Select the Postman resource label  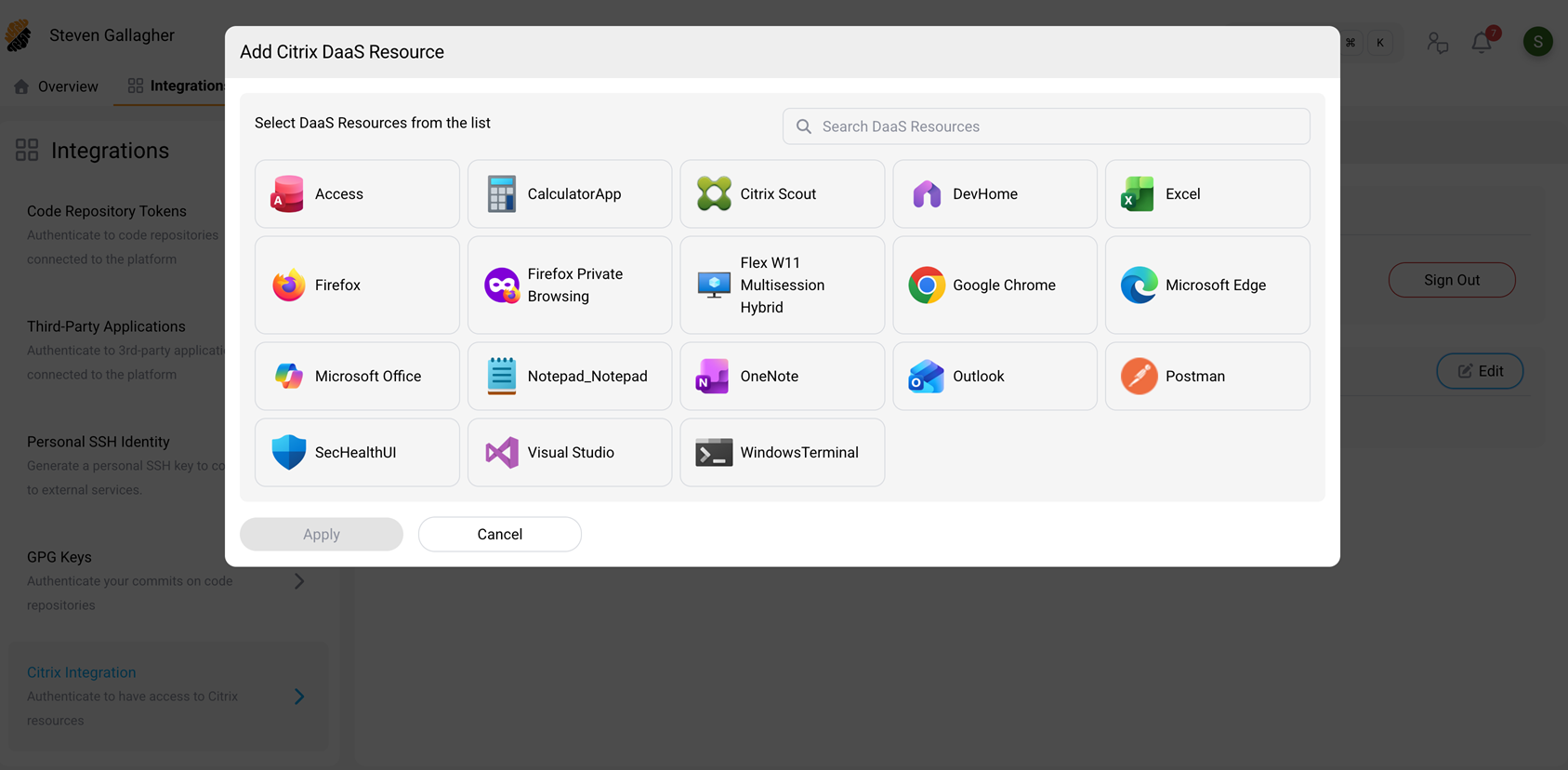[1195, 377]
